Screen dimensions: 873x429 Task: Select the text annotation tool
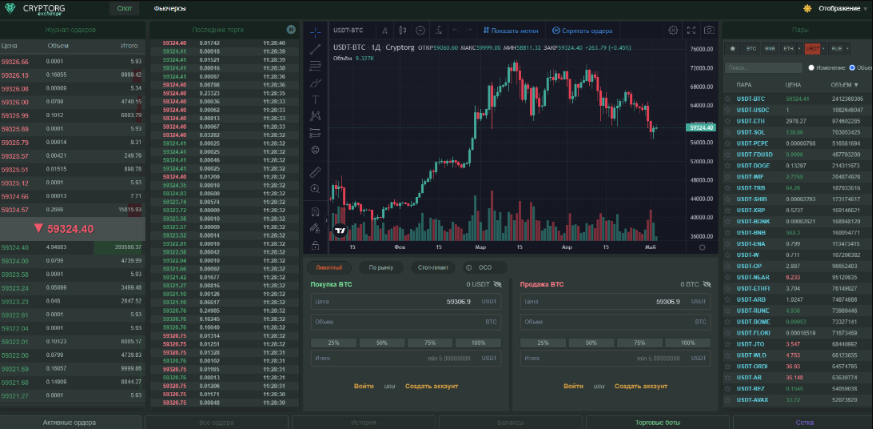[x=315, y=100]
